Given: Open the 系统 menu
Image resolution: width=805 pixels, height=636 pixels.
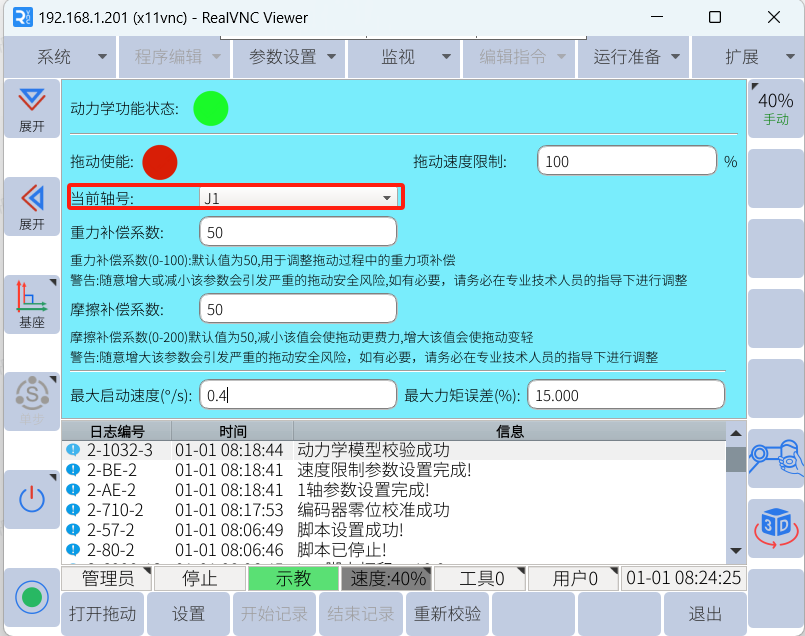Looking at the screenshot, I should [x=62, y=57].
